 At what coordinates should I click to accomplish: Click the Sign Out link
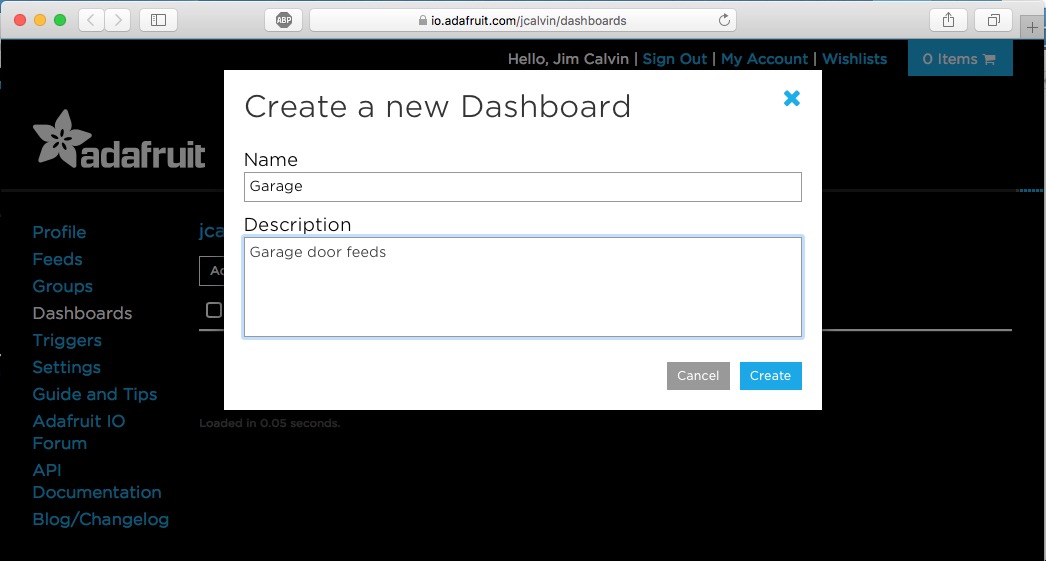pyautogui.click(x=674, y=59)
